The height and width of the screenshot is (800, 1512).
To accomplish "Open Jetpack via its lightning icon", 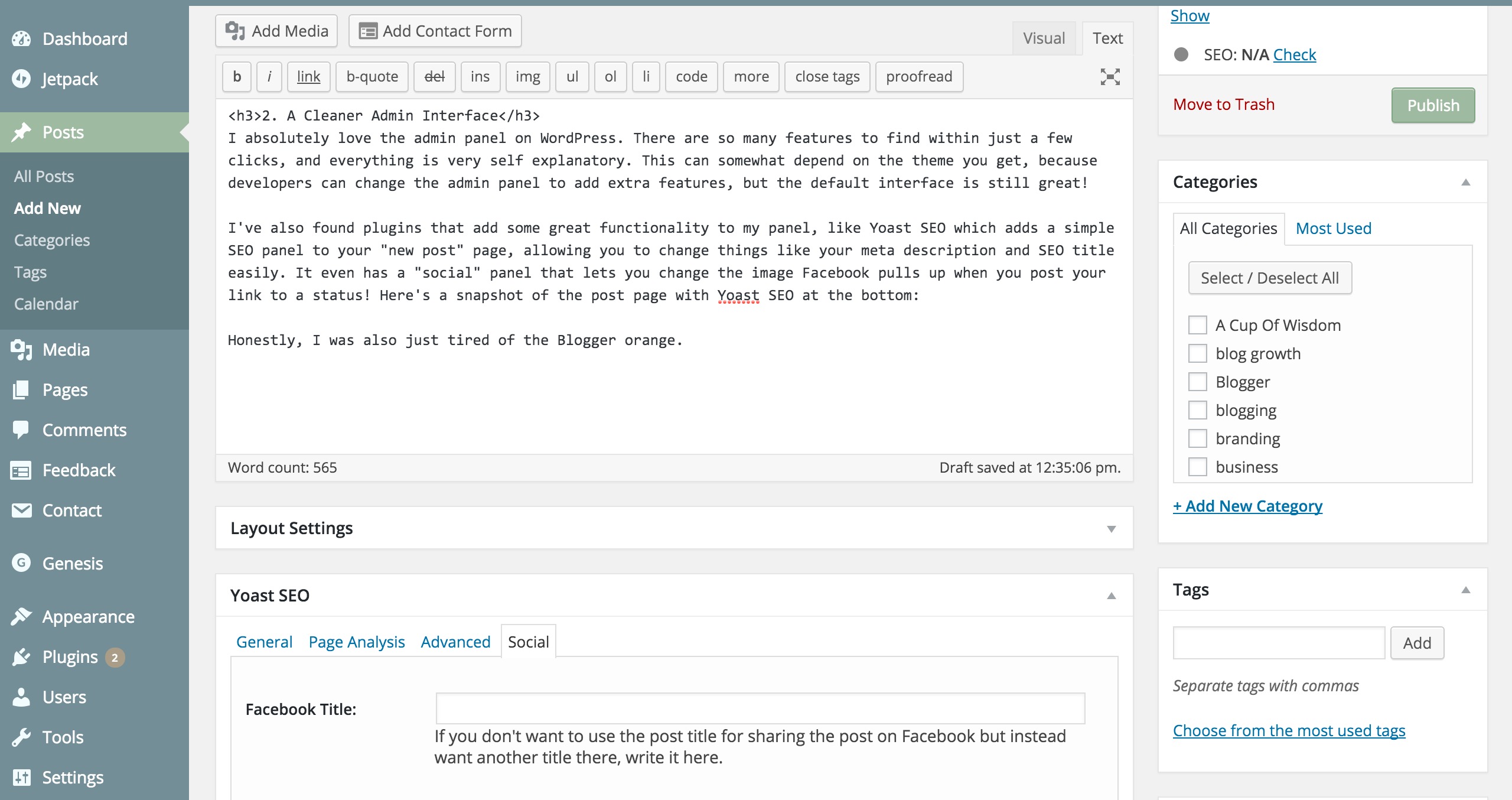I will point(21,79).
